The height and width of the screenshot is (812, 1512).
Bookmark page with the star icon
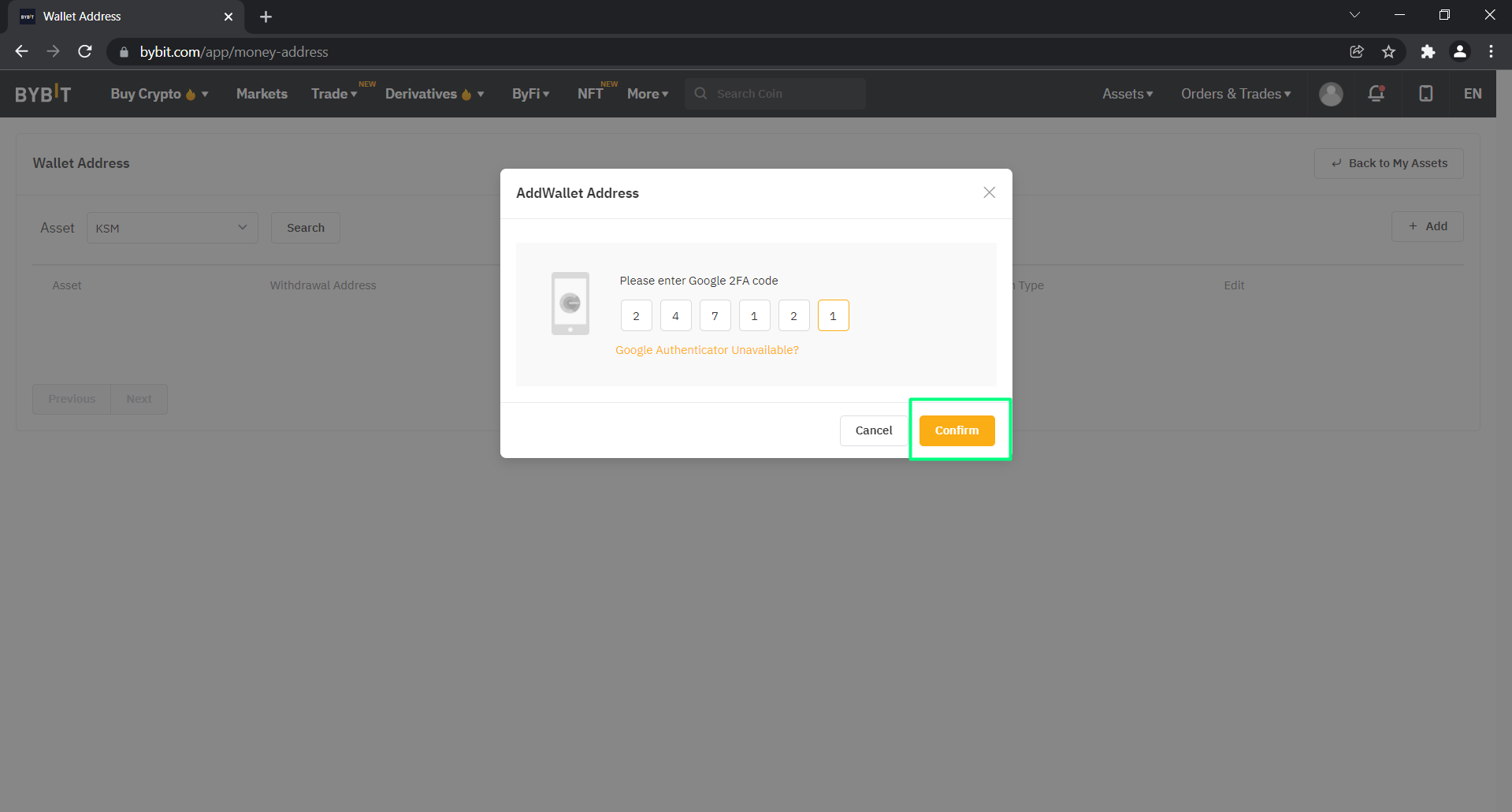[x=1388, y=52]
